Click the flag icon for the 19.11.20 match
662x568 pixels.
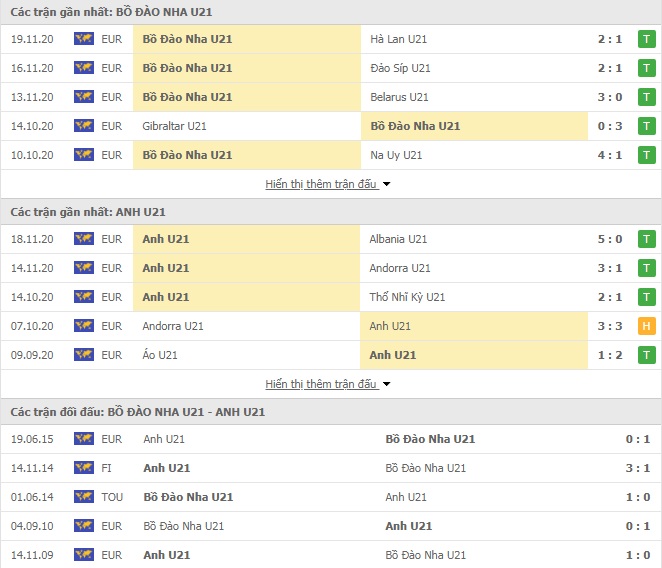point(84,39)
